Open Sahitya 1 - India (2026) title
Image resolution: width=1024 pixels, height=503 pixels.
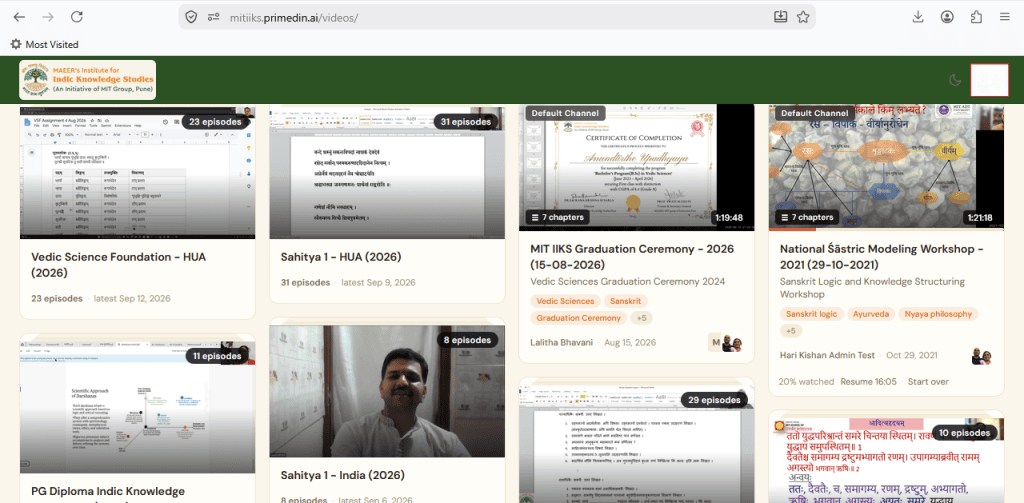(342, 475)
